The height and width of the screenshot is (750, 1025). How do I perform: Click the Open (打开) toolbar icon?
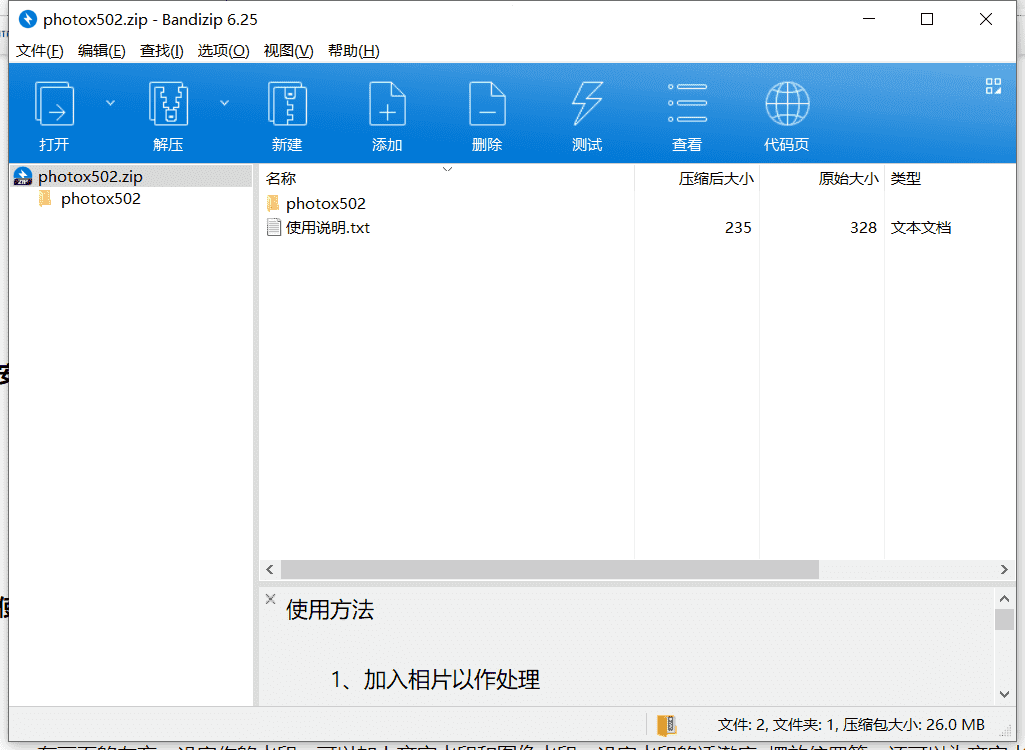point(54,103)
